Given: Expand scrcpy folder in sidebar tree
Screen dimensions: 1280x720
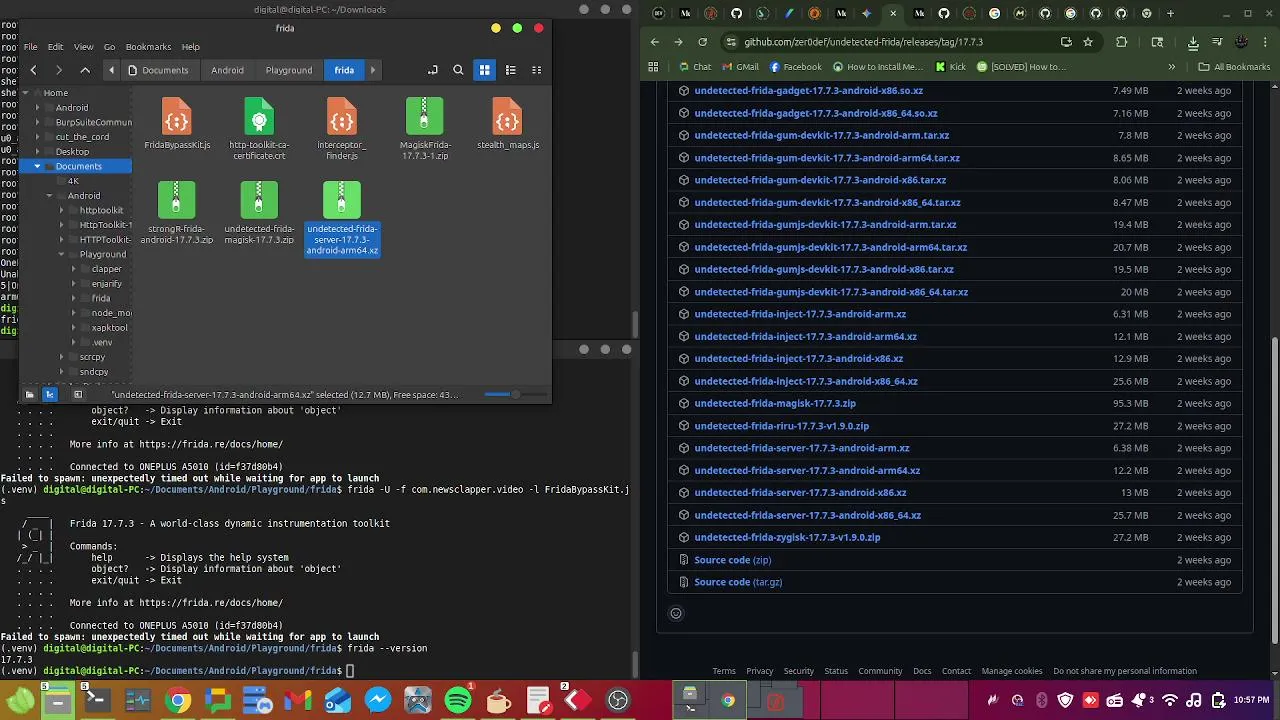Looking at the screenshot, I should [61, 357].
